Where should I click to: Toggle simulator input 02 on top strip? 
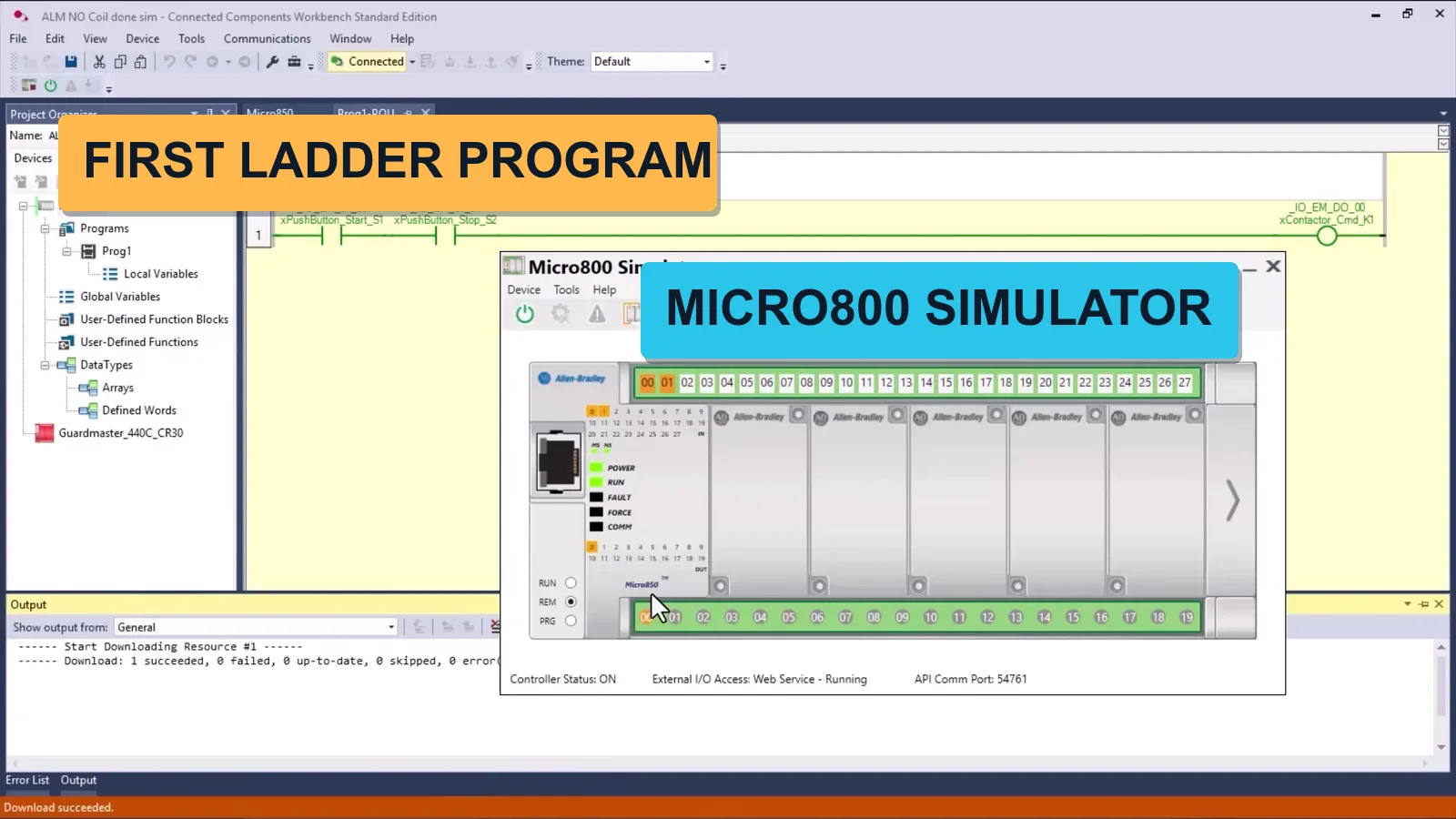pyautogui.click(x=687, y=382)
